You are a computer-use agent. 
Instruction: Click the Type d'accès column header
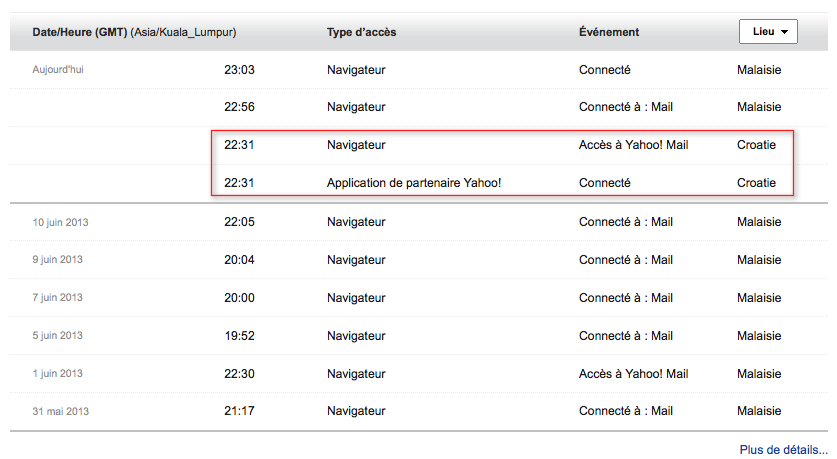click(361, 32)
